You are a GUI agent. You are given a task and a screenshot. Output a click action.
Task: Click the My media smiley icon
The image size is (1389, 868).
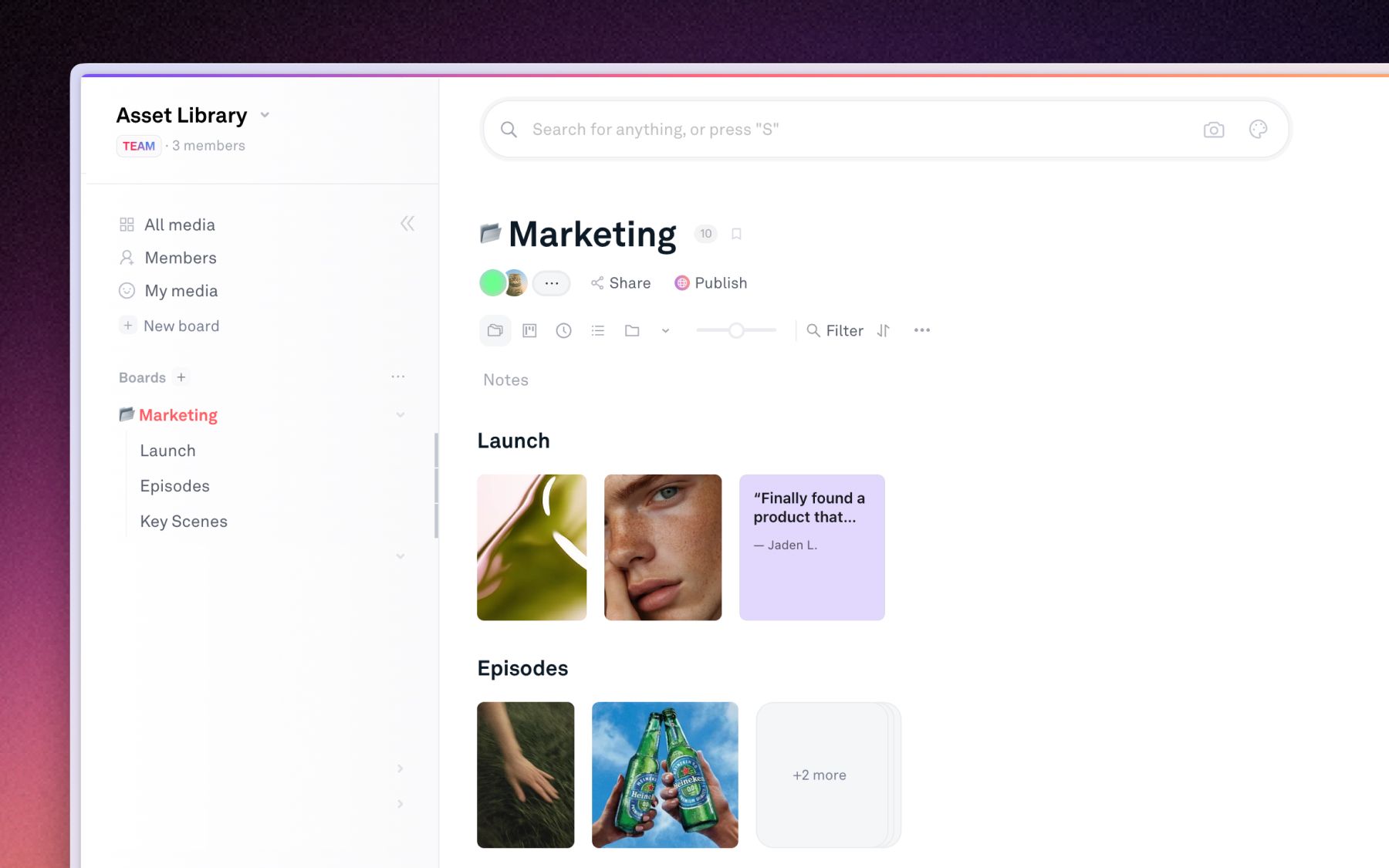pos(127,291)
